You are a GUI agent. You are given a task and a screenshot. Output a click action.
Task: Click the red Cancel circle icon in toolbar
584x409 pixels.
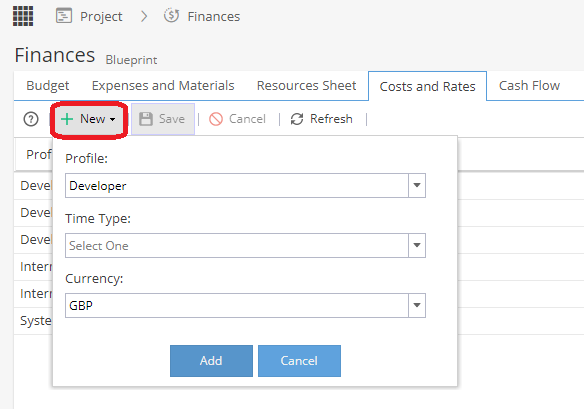216,119
